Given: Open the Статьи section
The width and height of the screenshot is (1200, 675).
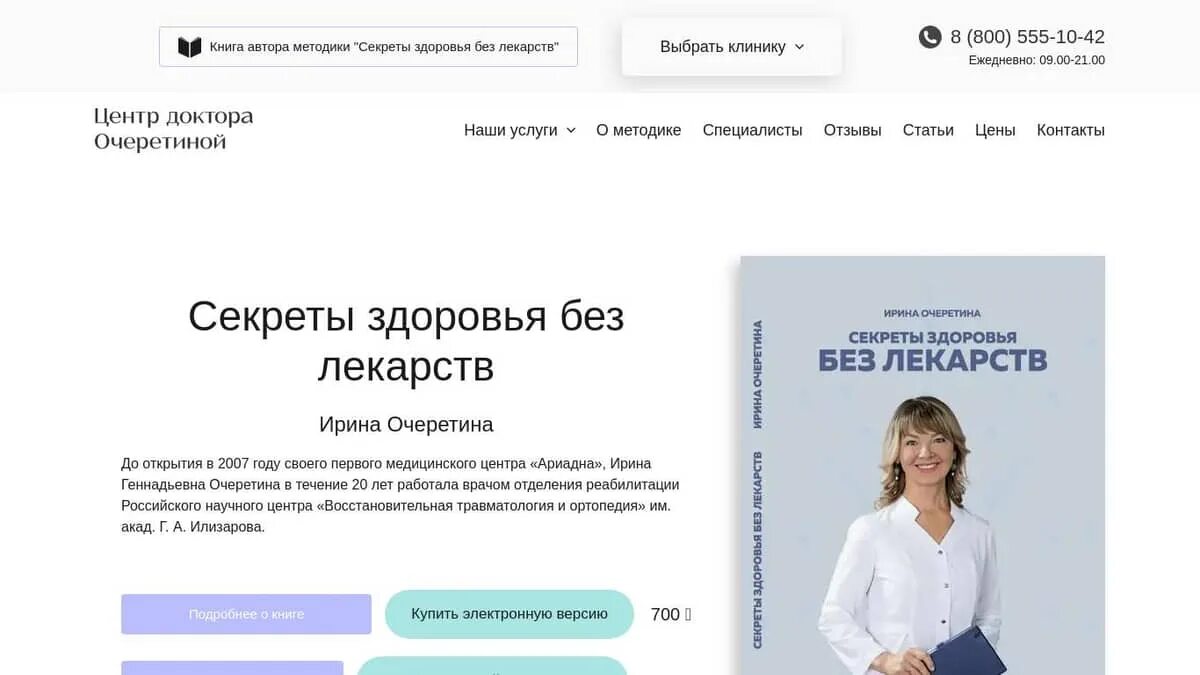Looking at the screenshot, I should (928, 130).
